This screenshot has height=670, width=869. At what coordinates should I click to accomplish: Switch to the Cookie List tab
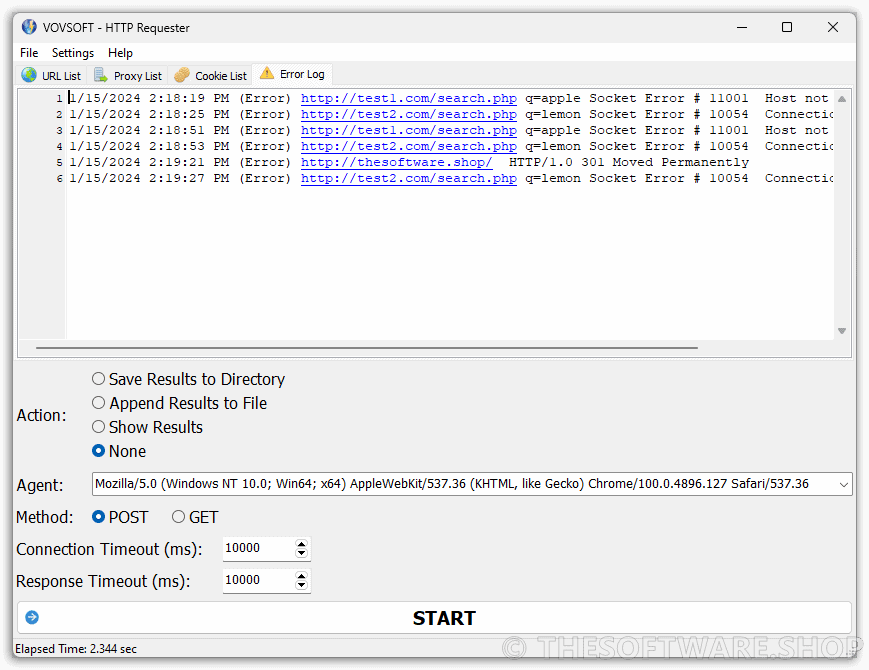tap(211, 75)
